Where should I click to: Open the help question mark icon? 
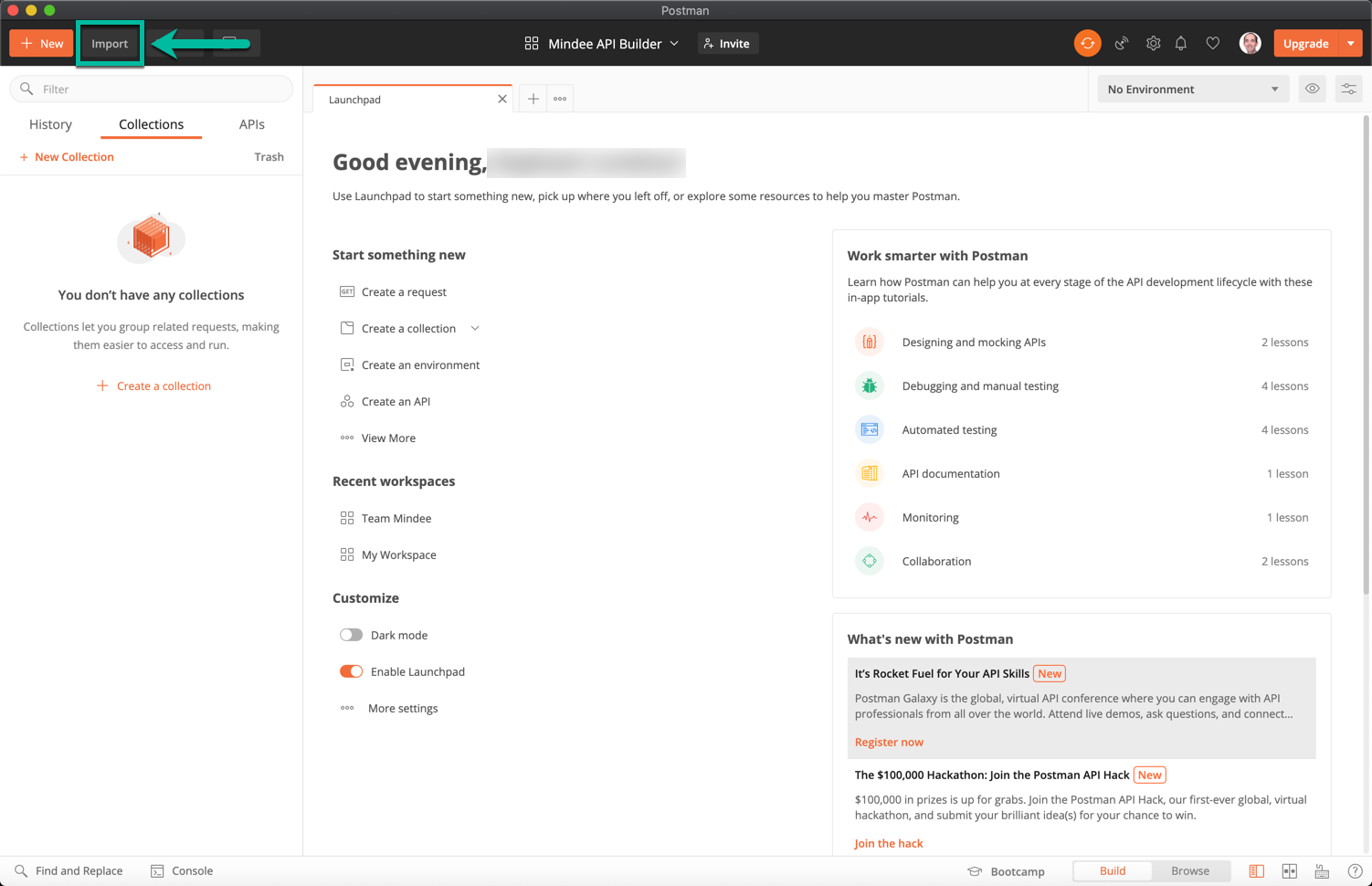(1355, 871)
